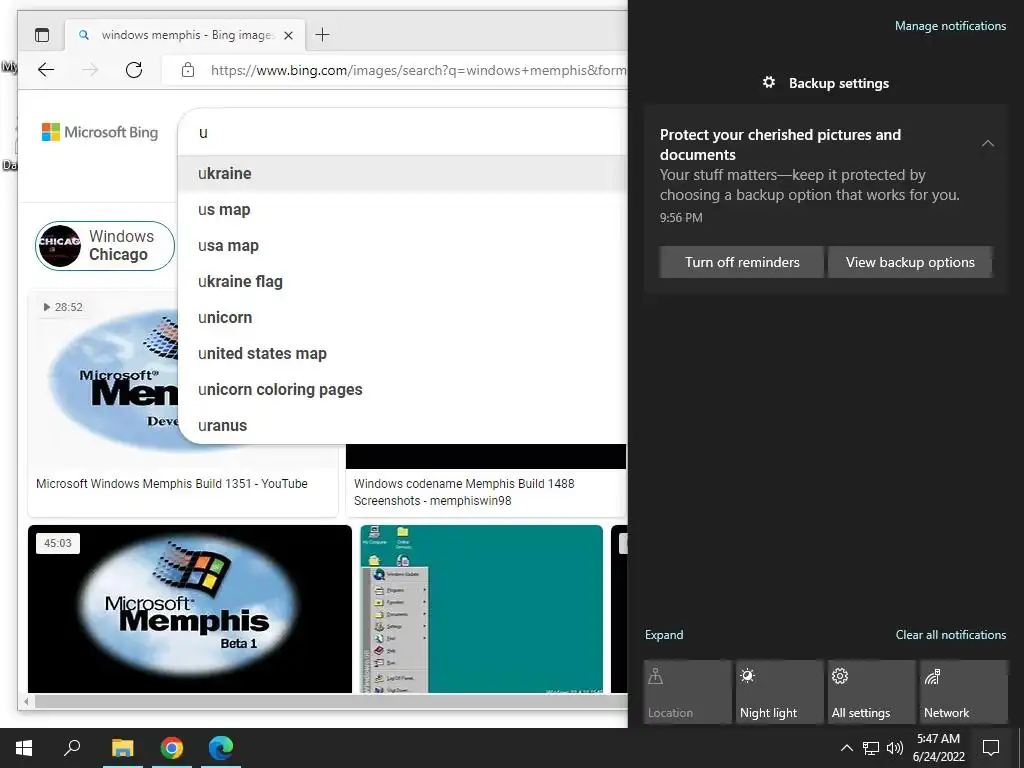Image resolution: width=1024 pixels, height=768 pixels.
Task: Open Windows Chicago related search chip
Action: pyautogui.click(x=104, y=246)
